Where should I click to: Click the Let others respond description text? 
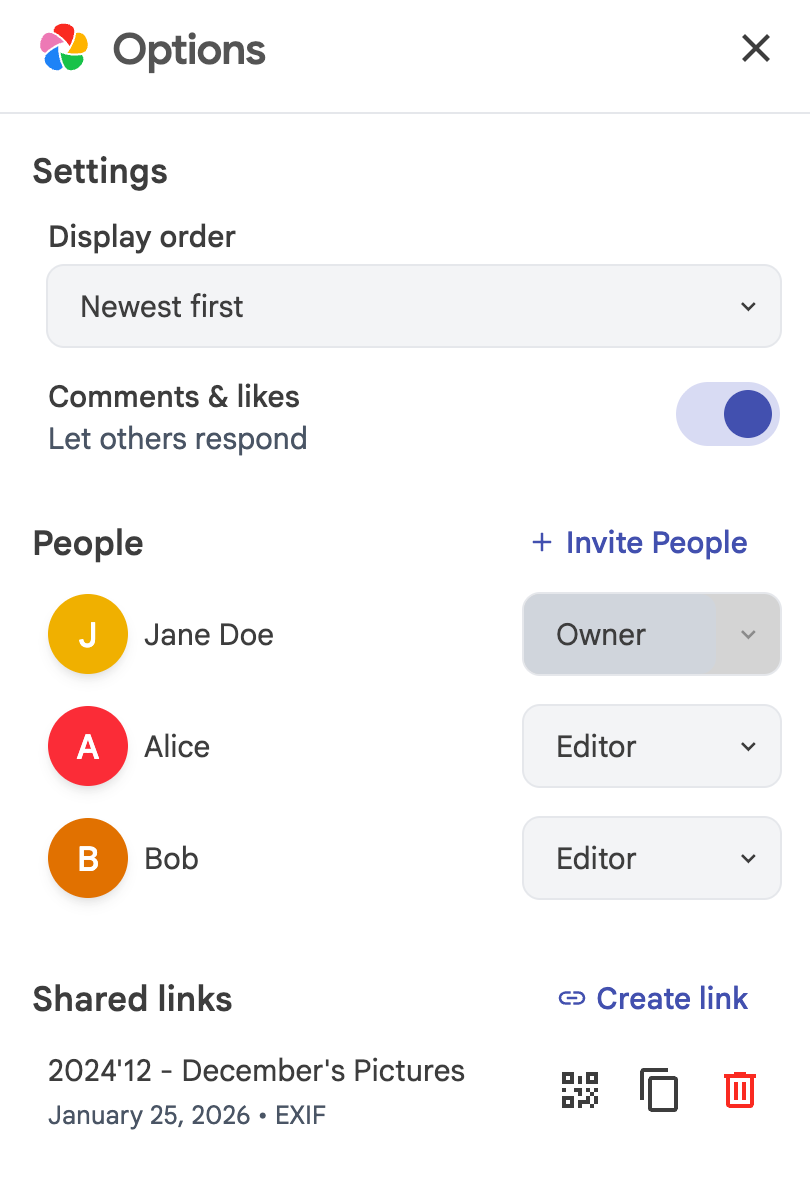click(178, 438)
